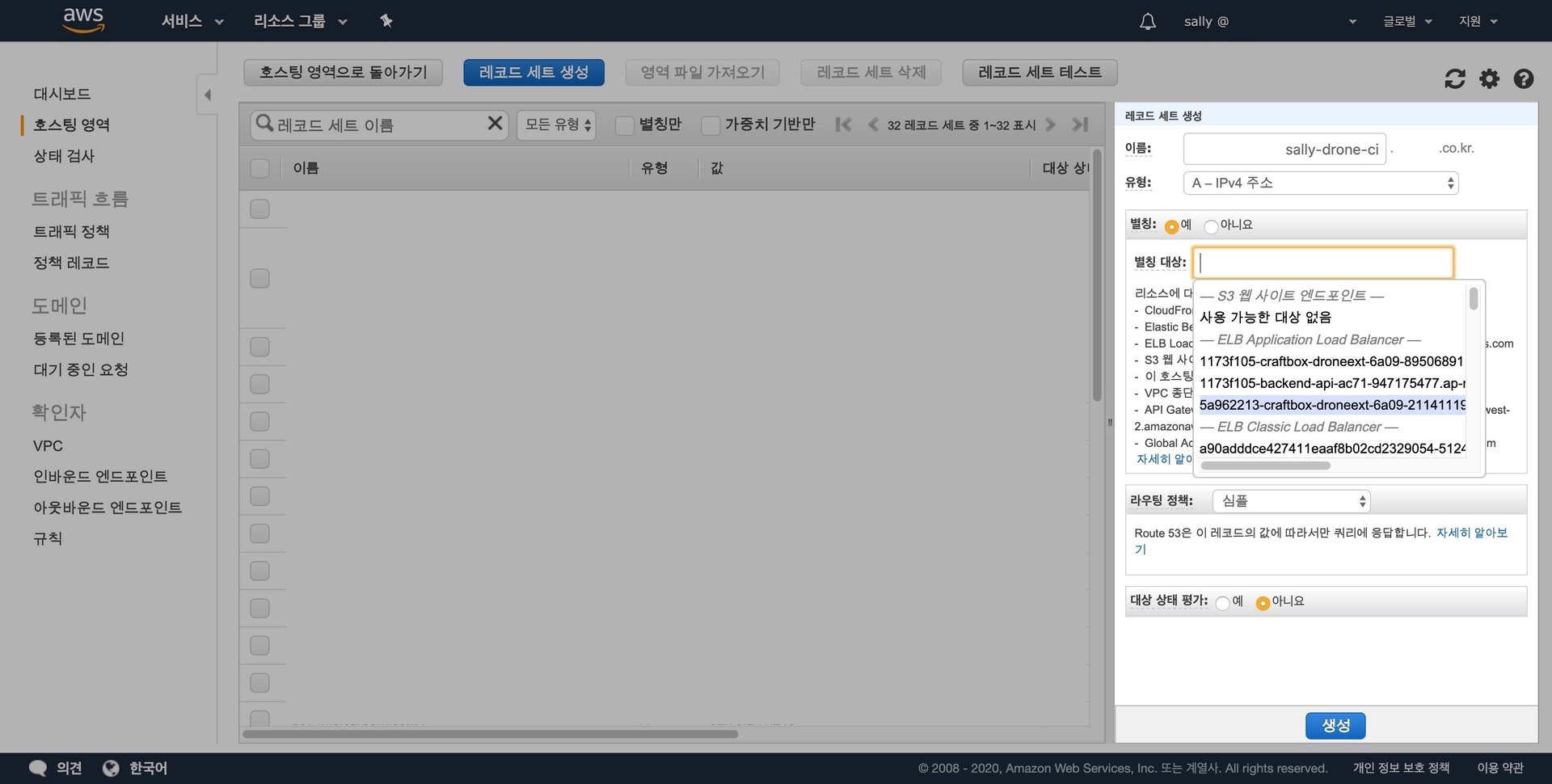This screenshot has width=1552, height=784.
Task: Open the notifications bell
Action: click(1147, 21)
